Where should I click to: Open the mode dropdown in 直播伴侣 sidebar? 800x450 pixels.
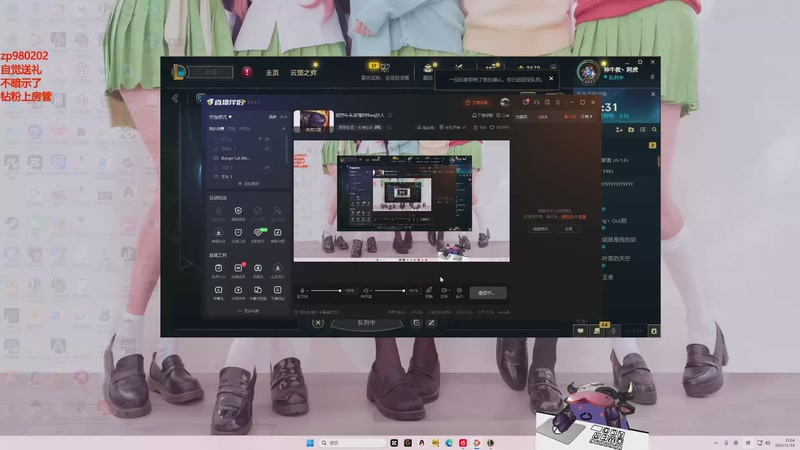[x=220, y=117]
